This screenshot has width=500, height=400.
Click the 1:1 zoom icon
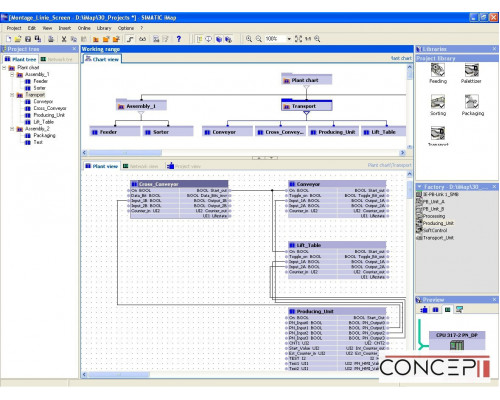click(308, 39)
